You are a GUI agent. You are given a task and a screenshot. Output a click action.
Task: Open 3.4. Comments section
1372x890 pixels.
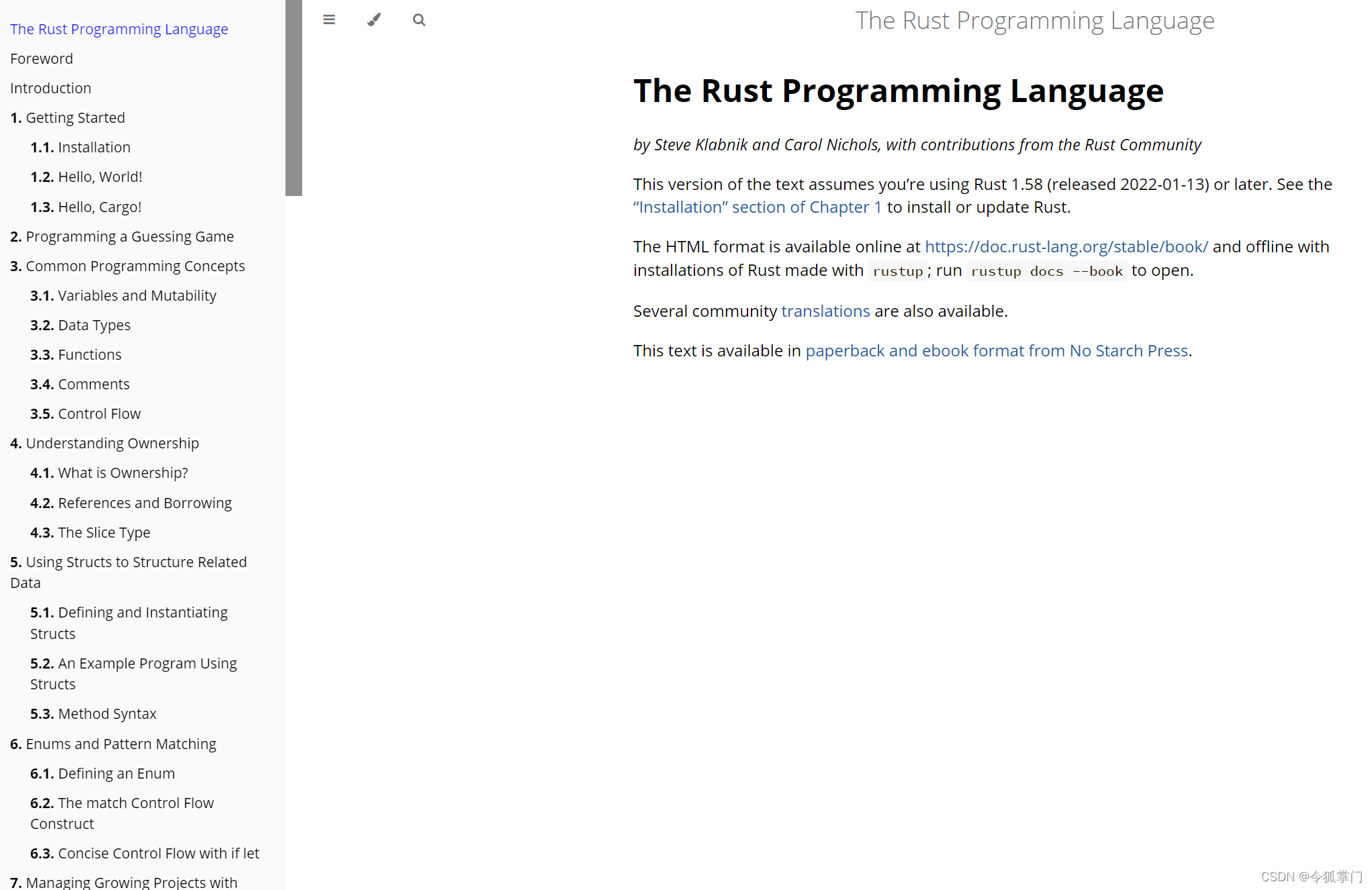(x=80, y=384)
